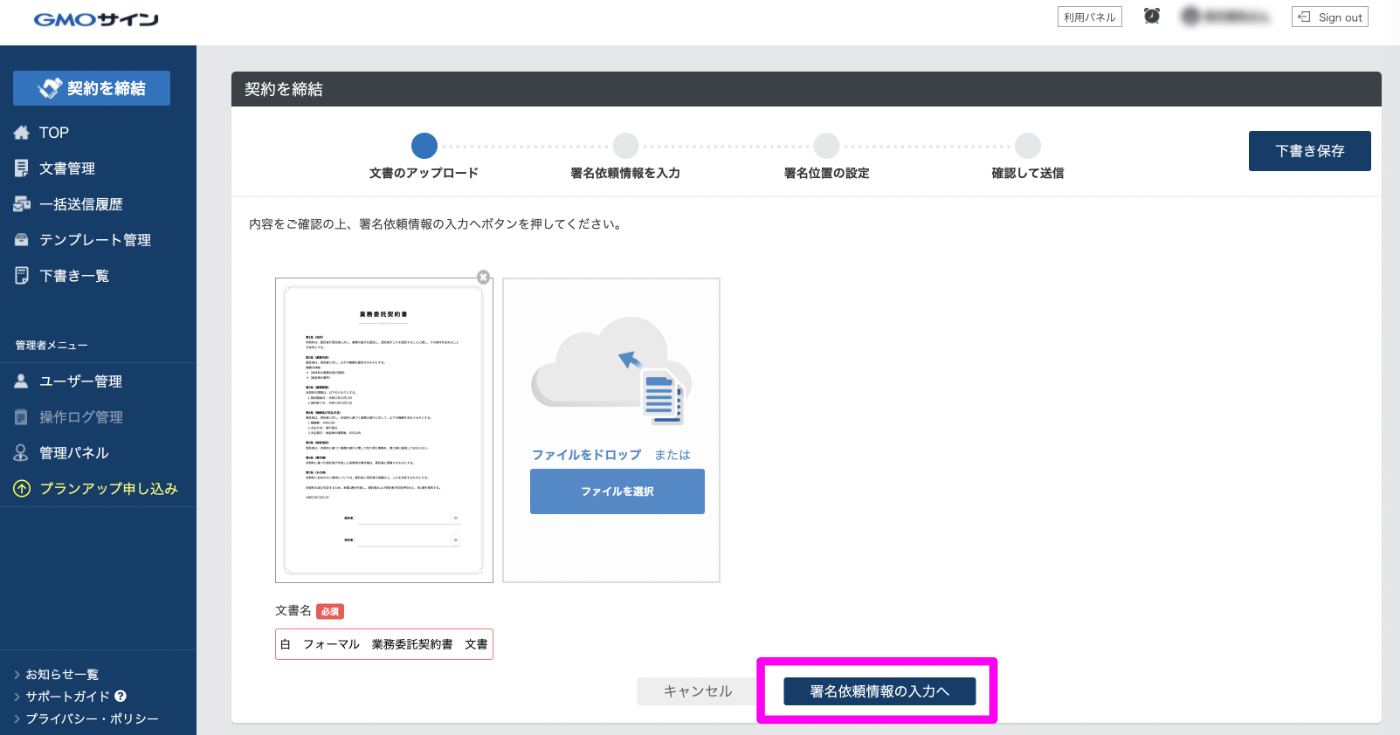Open 一括送信履歴 bulk send history
This screenshot has height=735, width=1400.
pos(81,204)
